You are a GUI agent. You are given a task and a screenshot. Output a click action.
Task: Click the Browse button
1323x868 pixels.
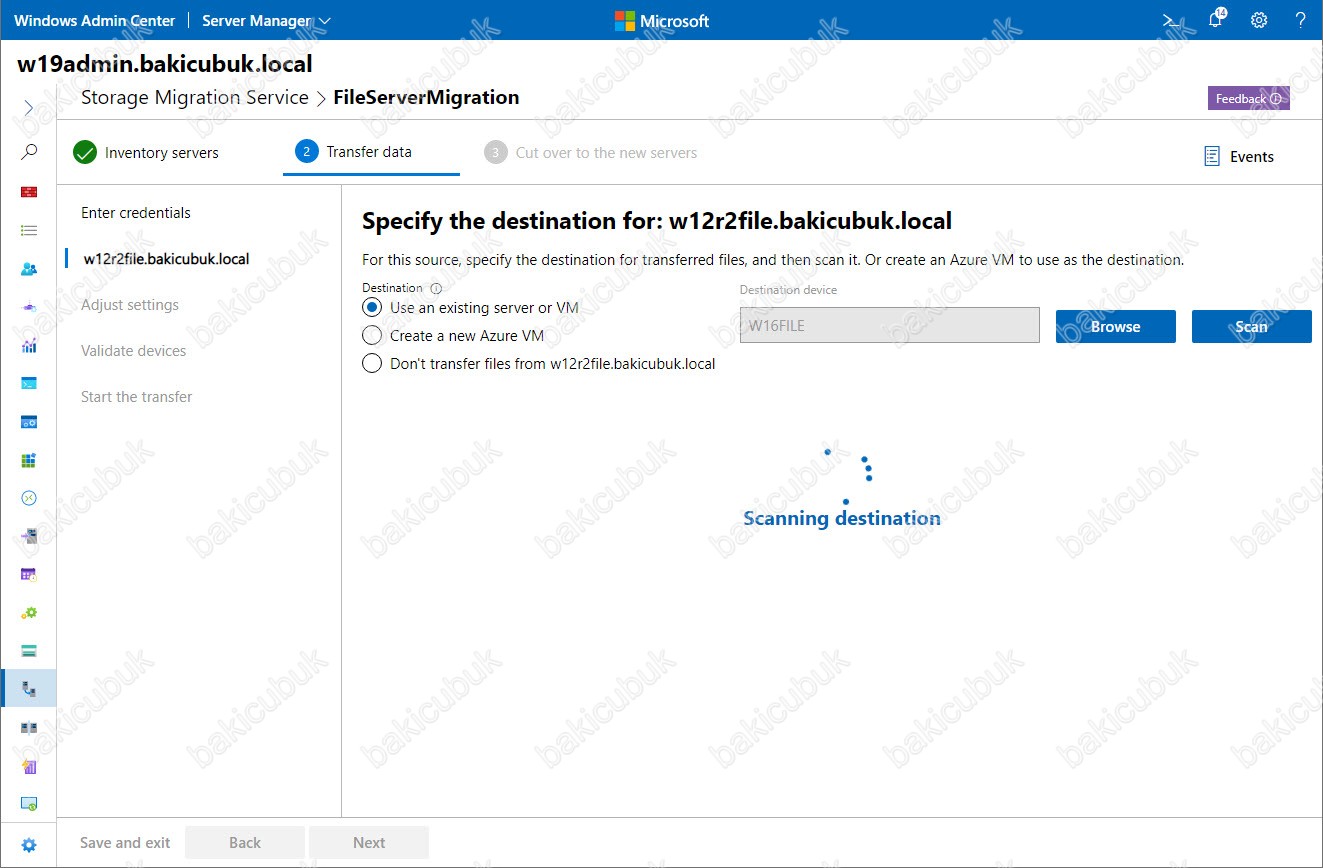point(1116,326)
